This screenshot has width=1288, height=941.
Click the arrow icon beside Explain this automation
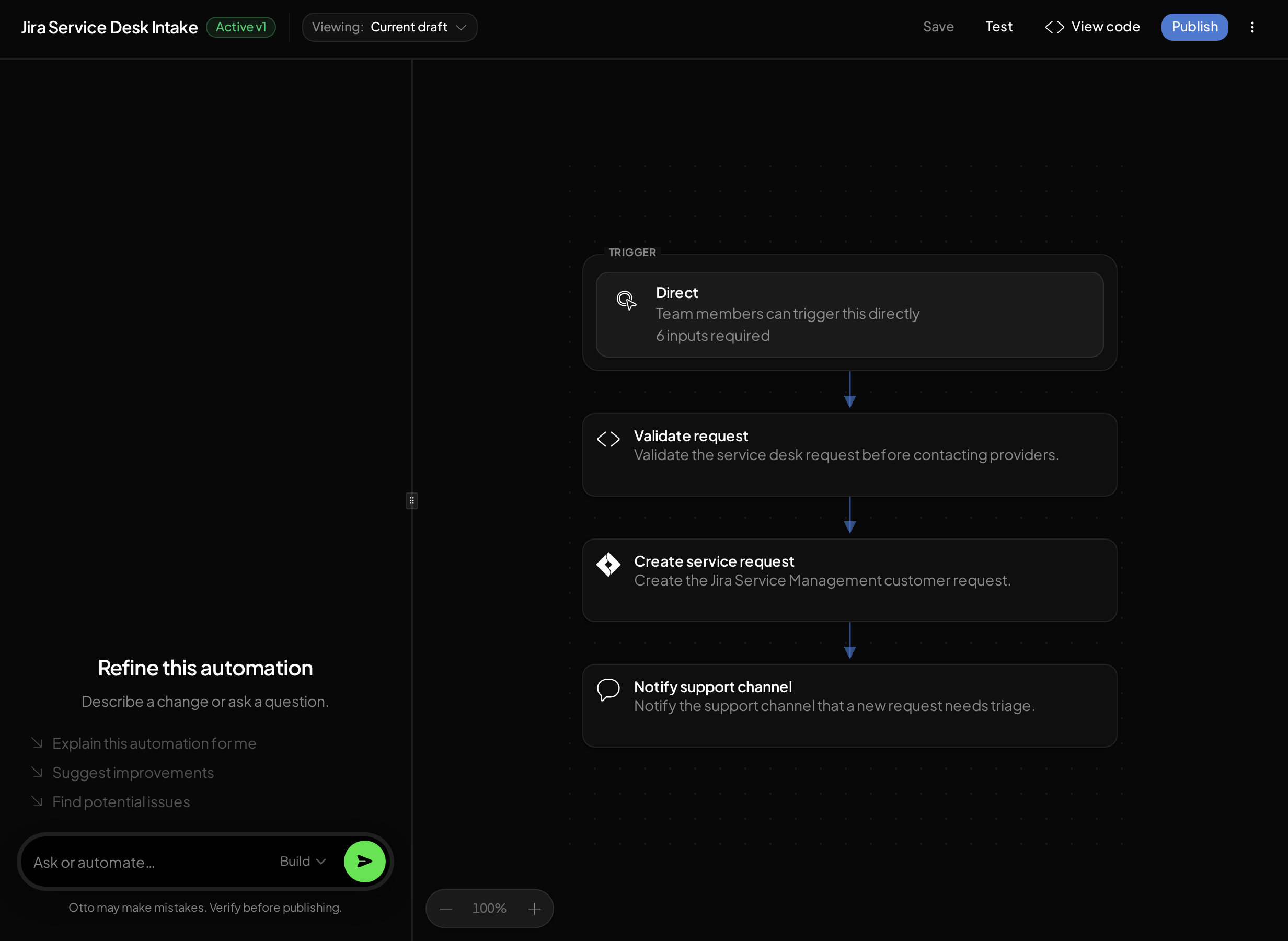point(37,743)
